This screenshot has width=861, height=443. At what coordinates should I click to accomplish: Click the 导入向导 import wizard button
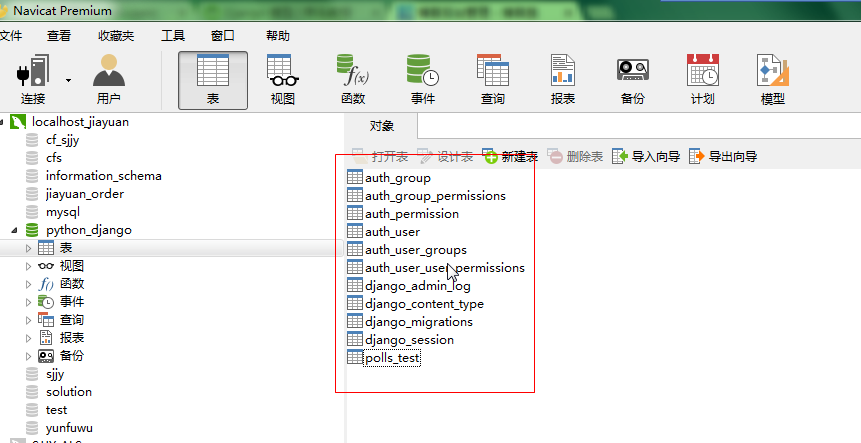(646, 157)
